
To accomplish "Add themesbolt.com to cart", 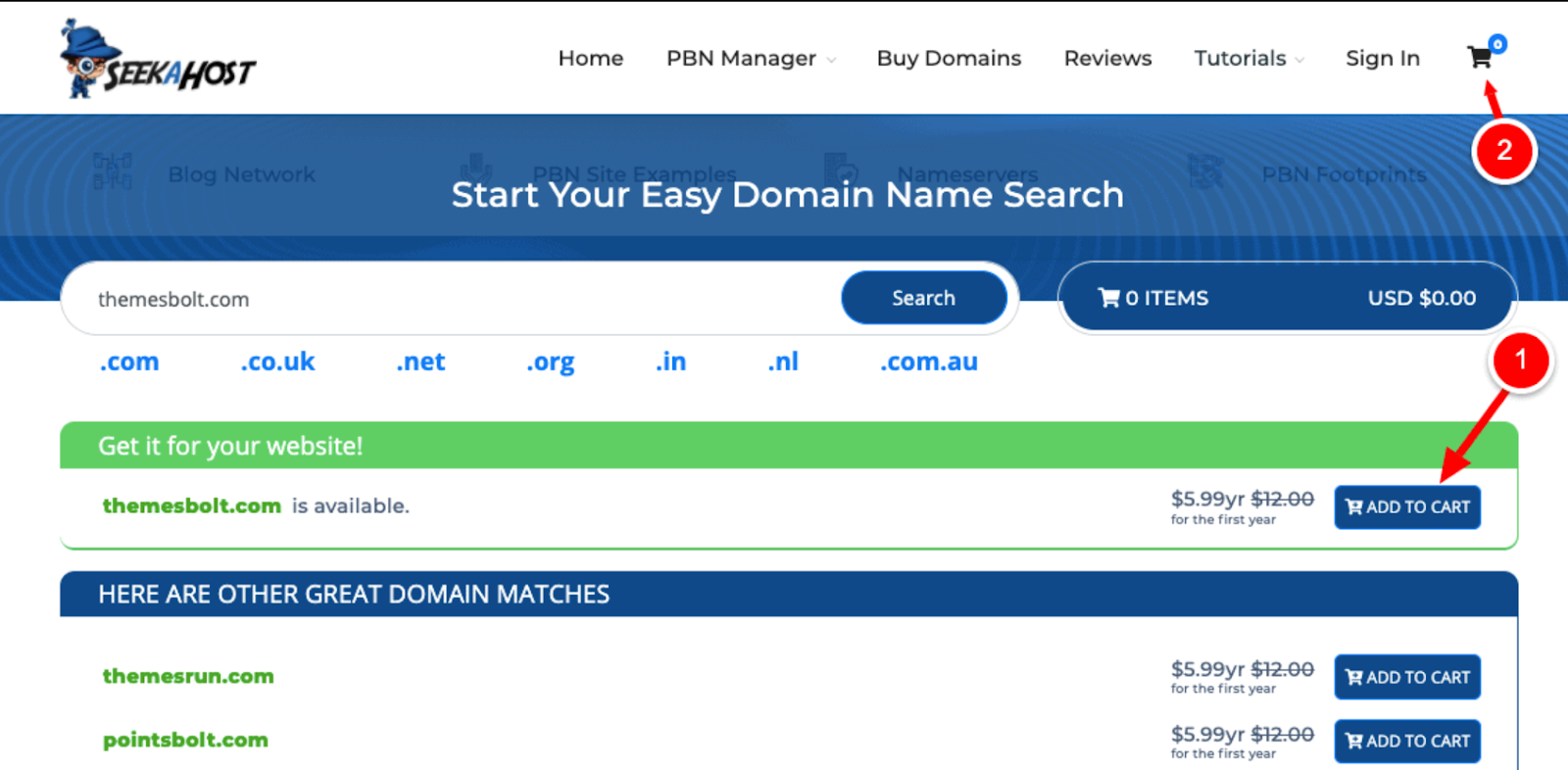I will [x=1407, y=507].
